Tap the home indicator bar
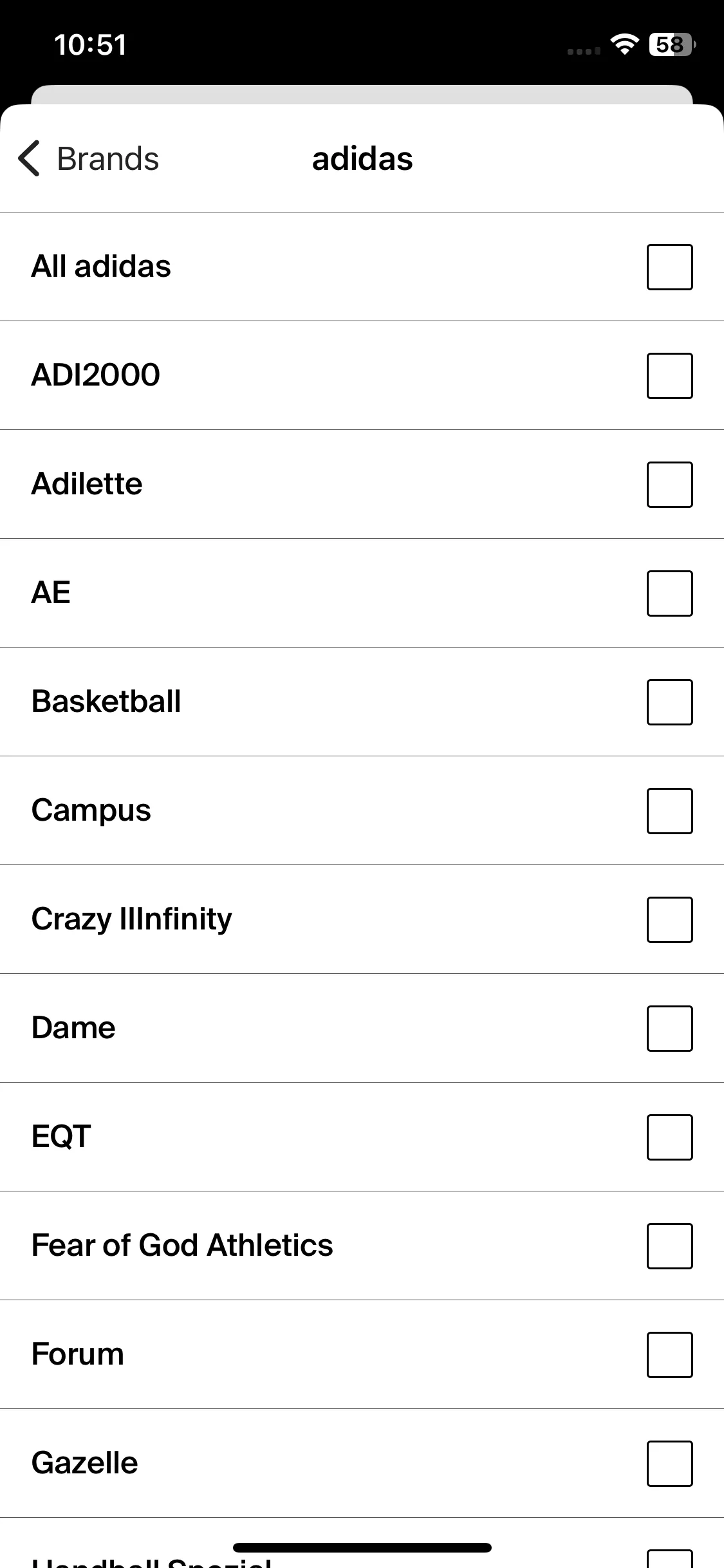 click(362, 1547)
